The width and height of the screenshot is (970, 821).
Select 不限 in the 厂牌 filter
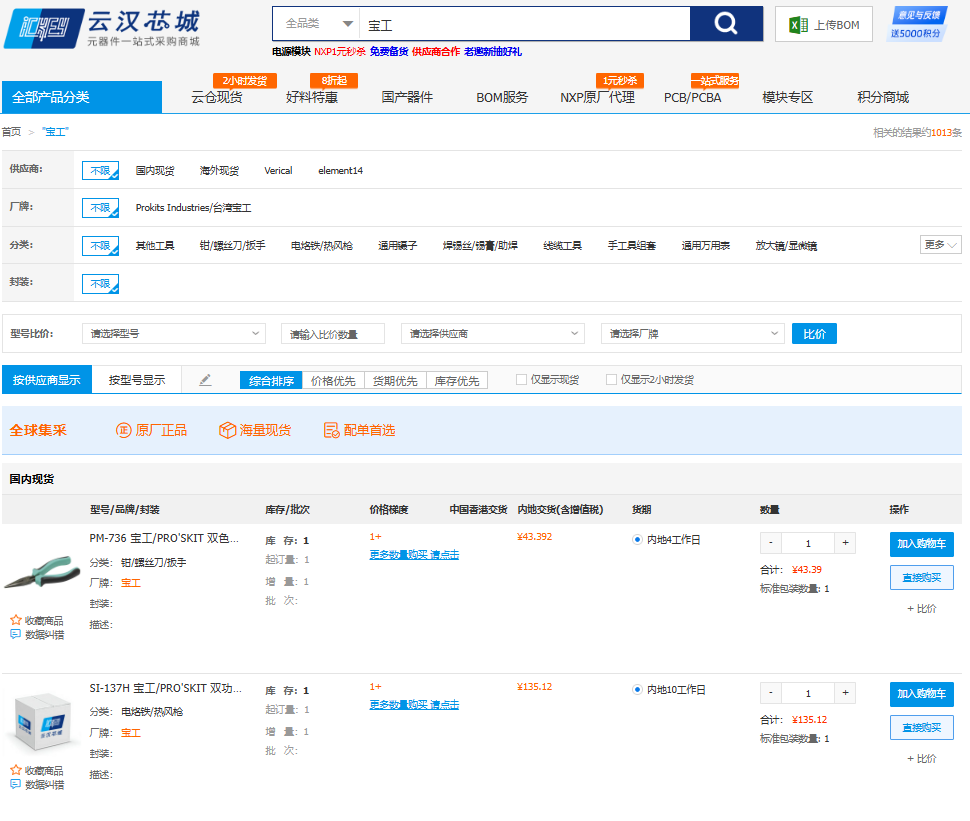coord(100,208)
